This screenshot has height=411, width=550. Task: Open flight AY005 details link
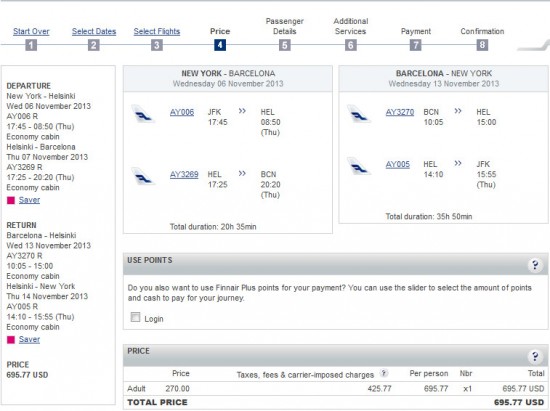pos(397,164)
